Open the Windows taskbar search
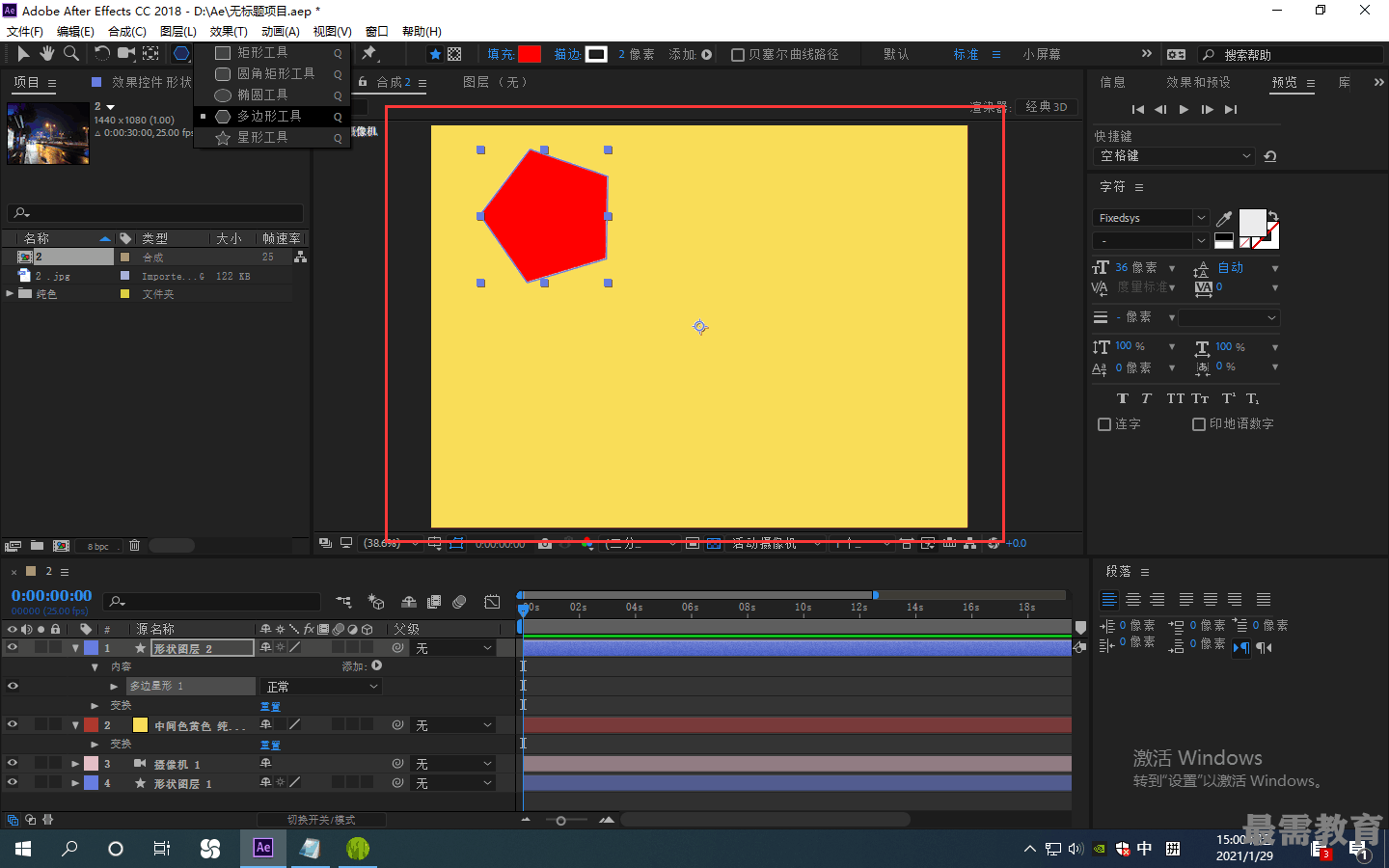Image resolution: width=1389 pixels, height=868 pixels. pyautogui.click(x=69, y=849)
